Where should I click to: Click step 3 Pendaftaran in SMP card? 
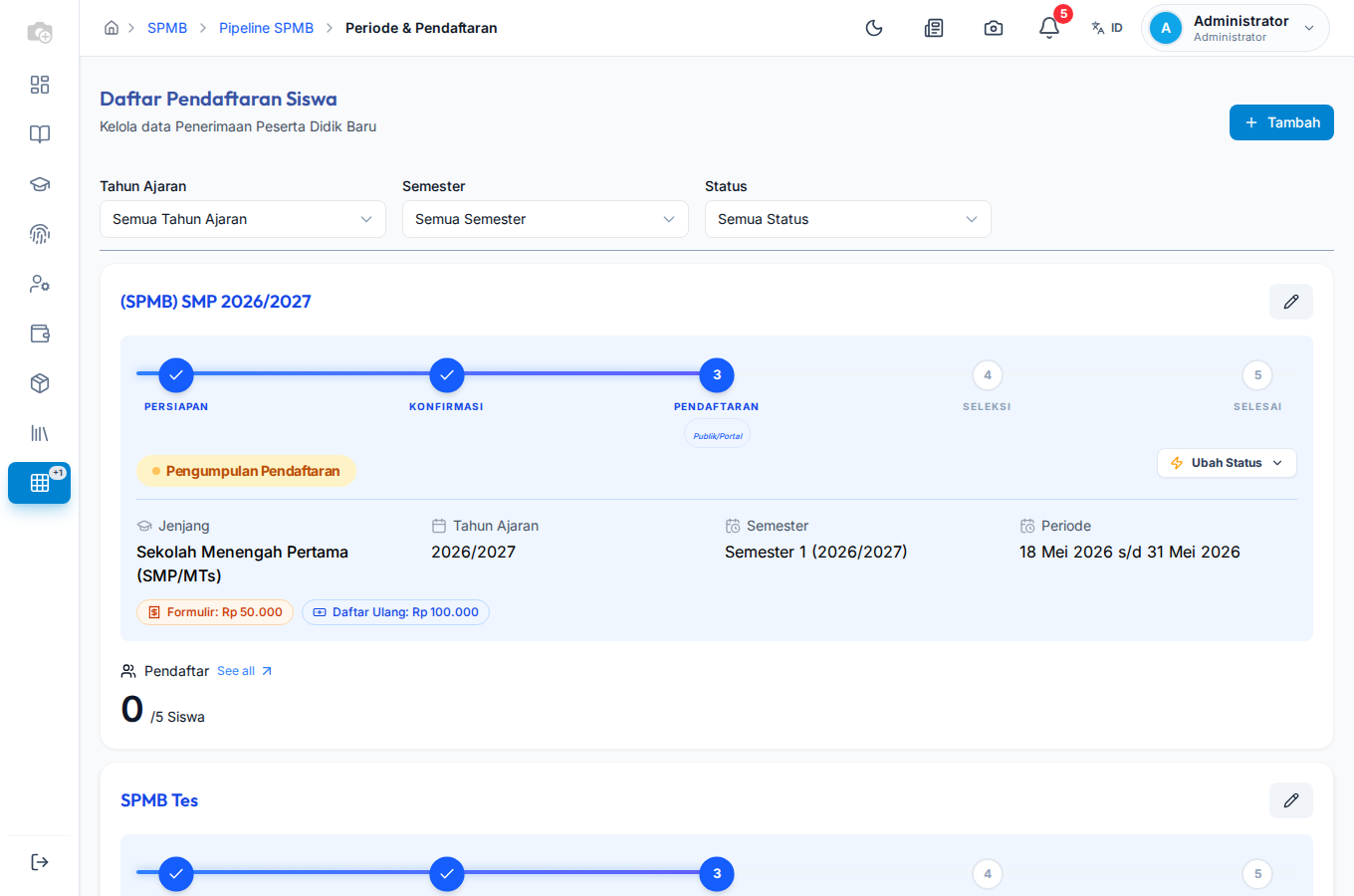(717, 375)
